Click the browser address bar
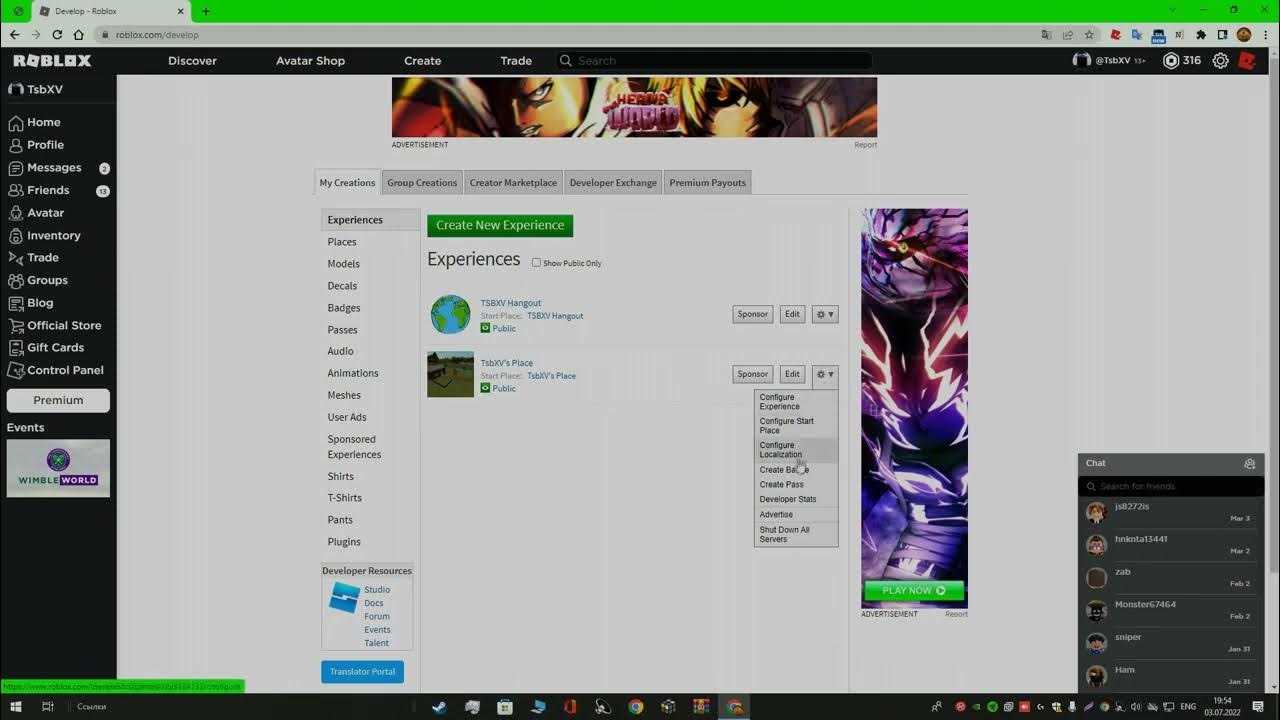The height and width of the screenshot is (720, 1280). pos(570,35)
